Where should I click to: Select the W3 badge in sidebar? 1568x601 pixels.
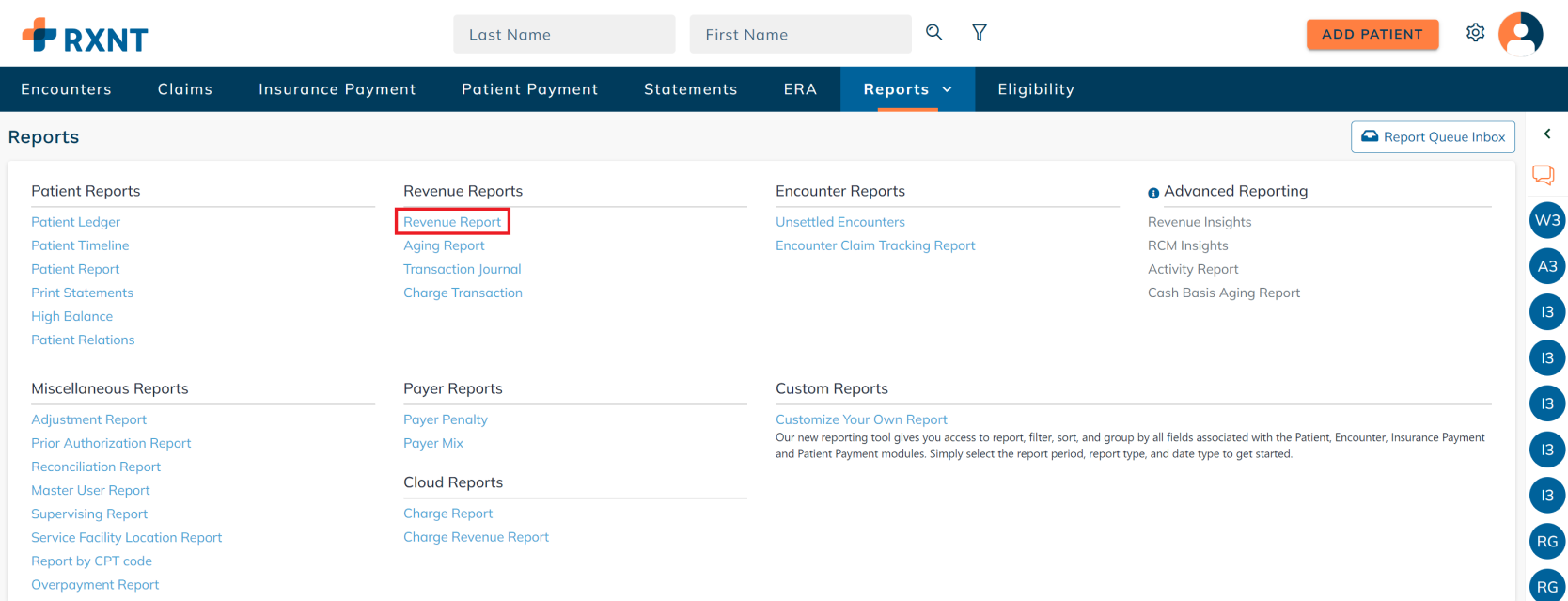1547,220
